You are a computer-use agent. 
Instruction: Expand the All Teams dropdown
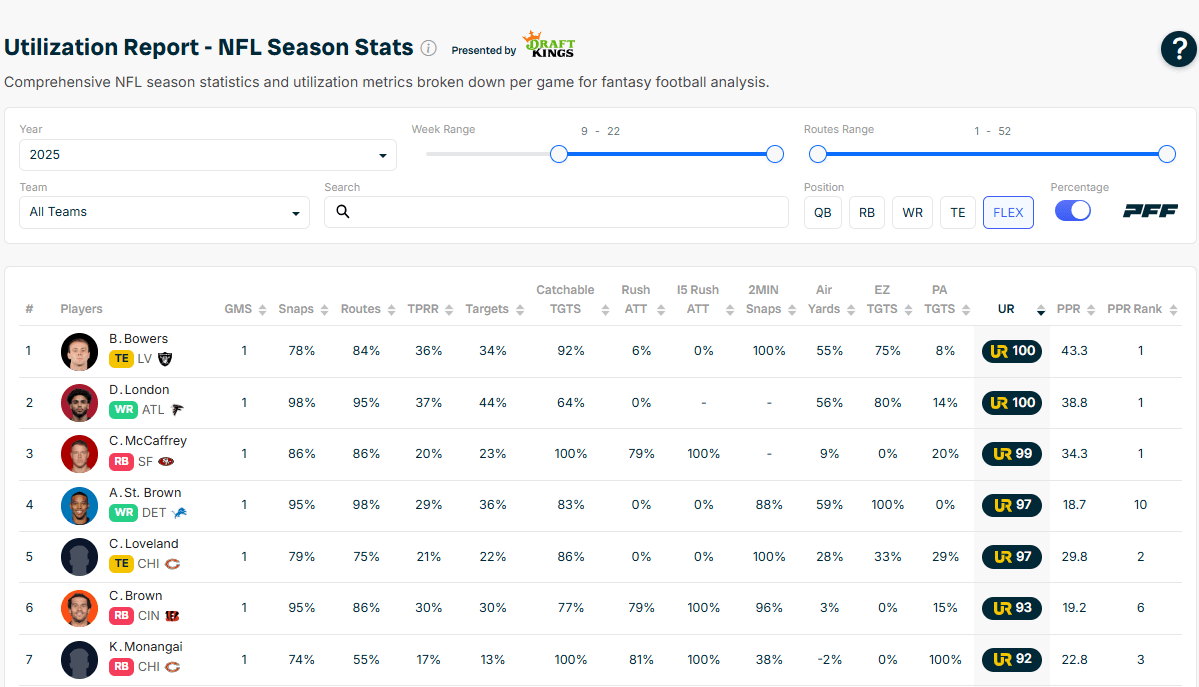[x=164, y=212]
